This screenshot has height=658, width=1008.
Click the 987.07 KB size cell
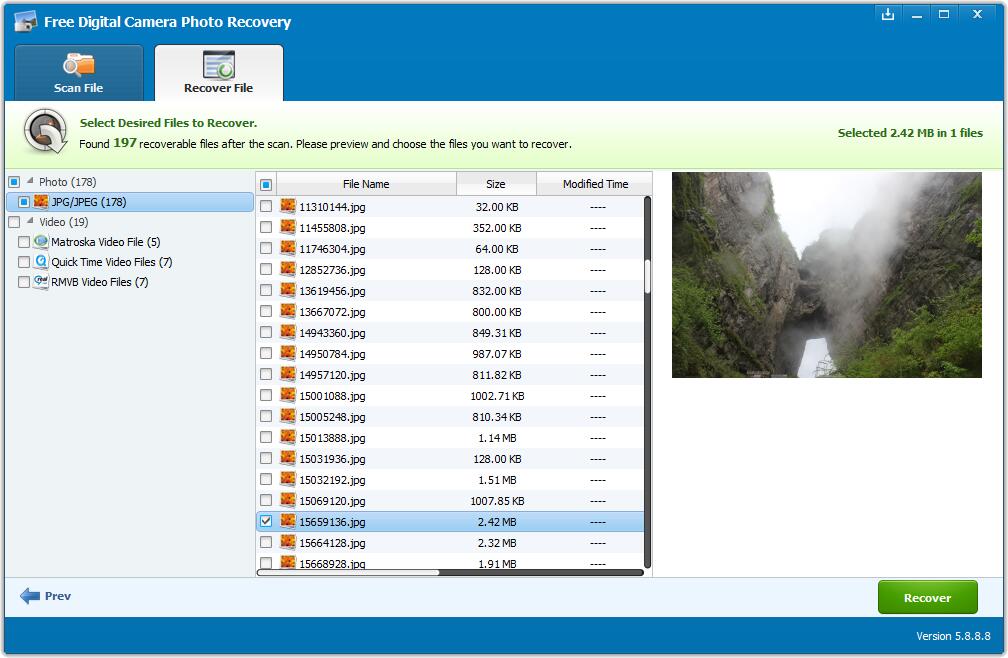tap(497, 354)
